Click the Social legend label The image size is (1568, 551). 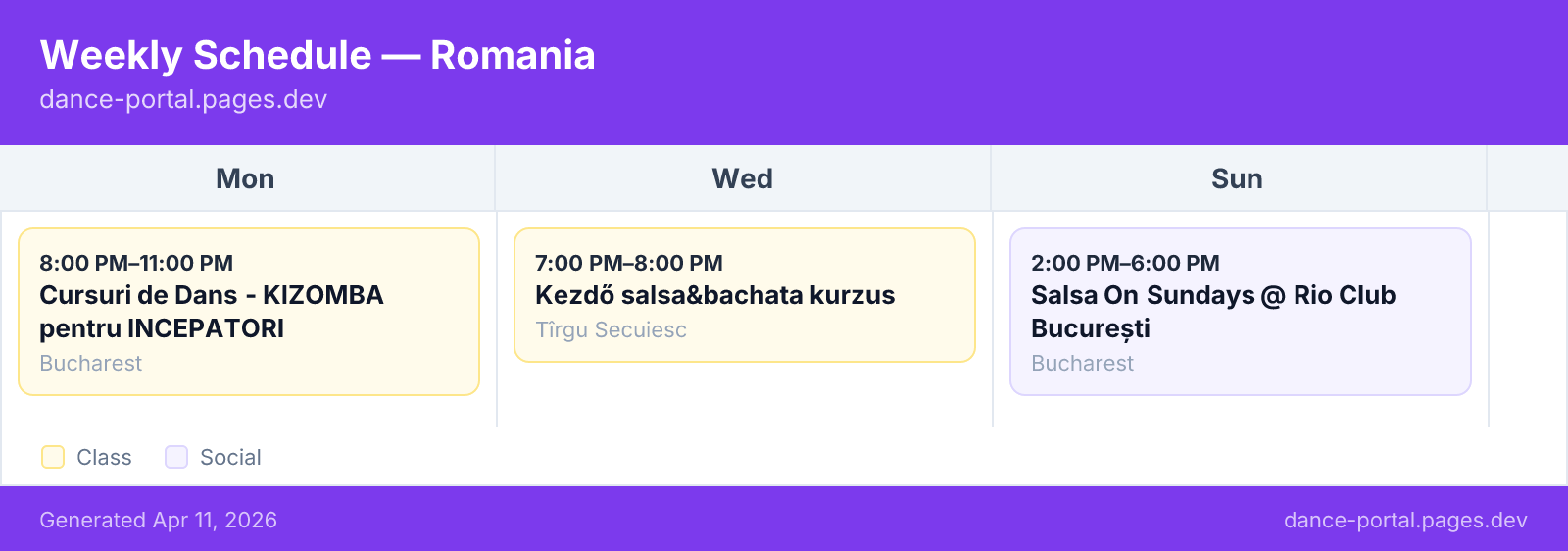pos(230,457)
